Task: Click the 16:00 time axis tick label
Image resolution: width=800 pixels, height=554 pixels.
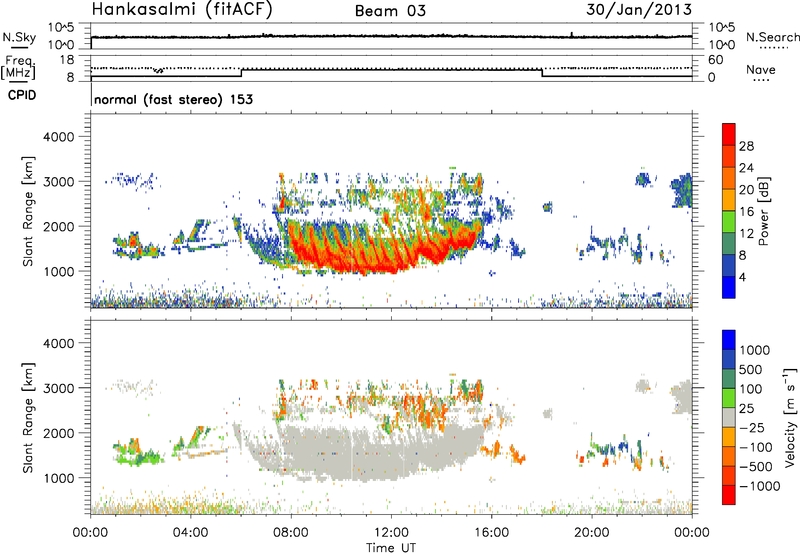Action: pyautogui.click(x=491, y=533)
